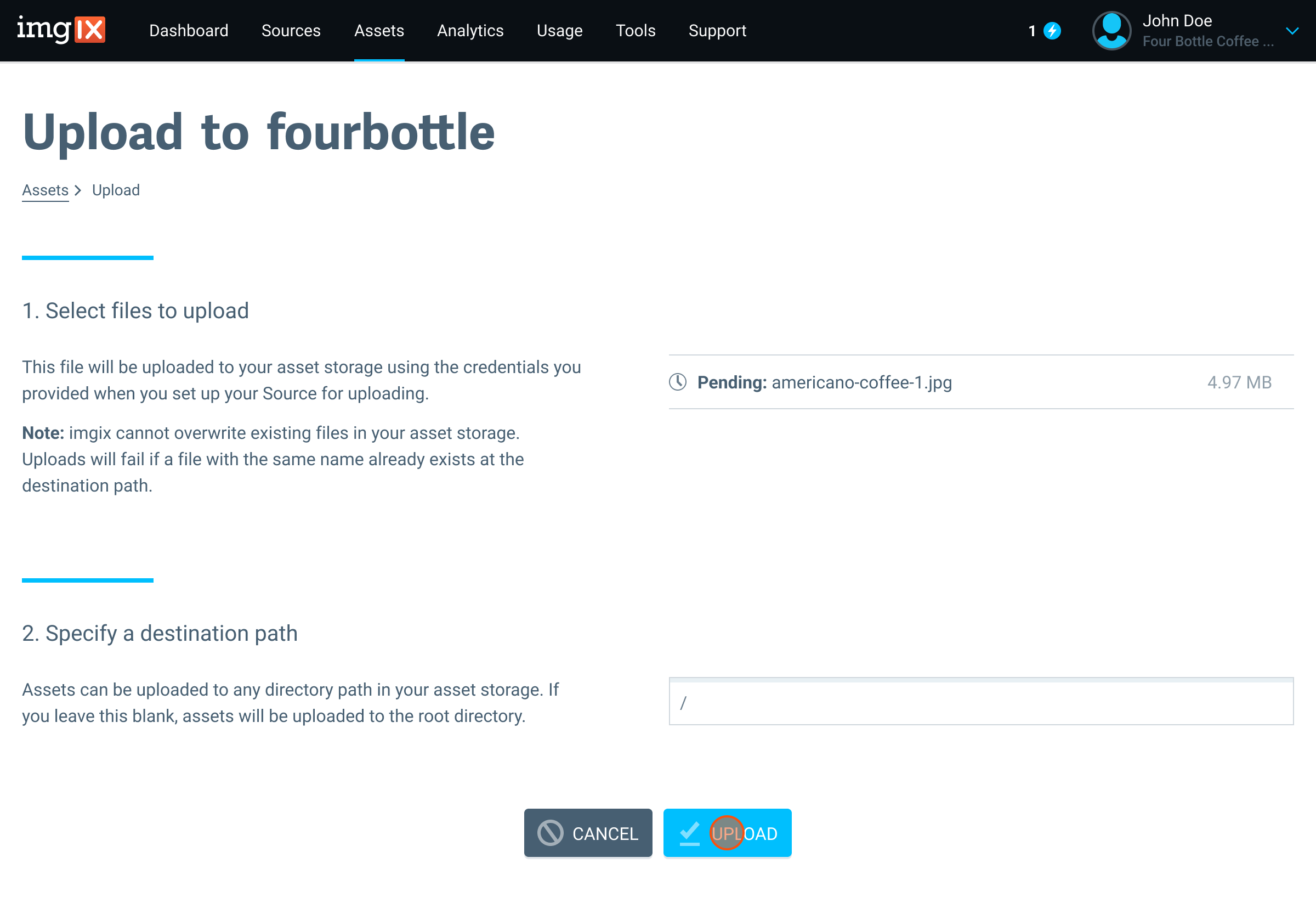Go to the Support page
This screenshot has width=1316, height=914.
point(718,31)
